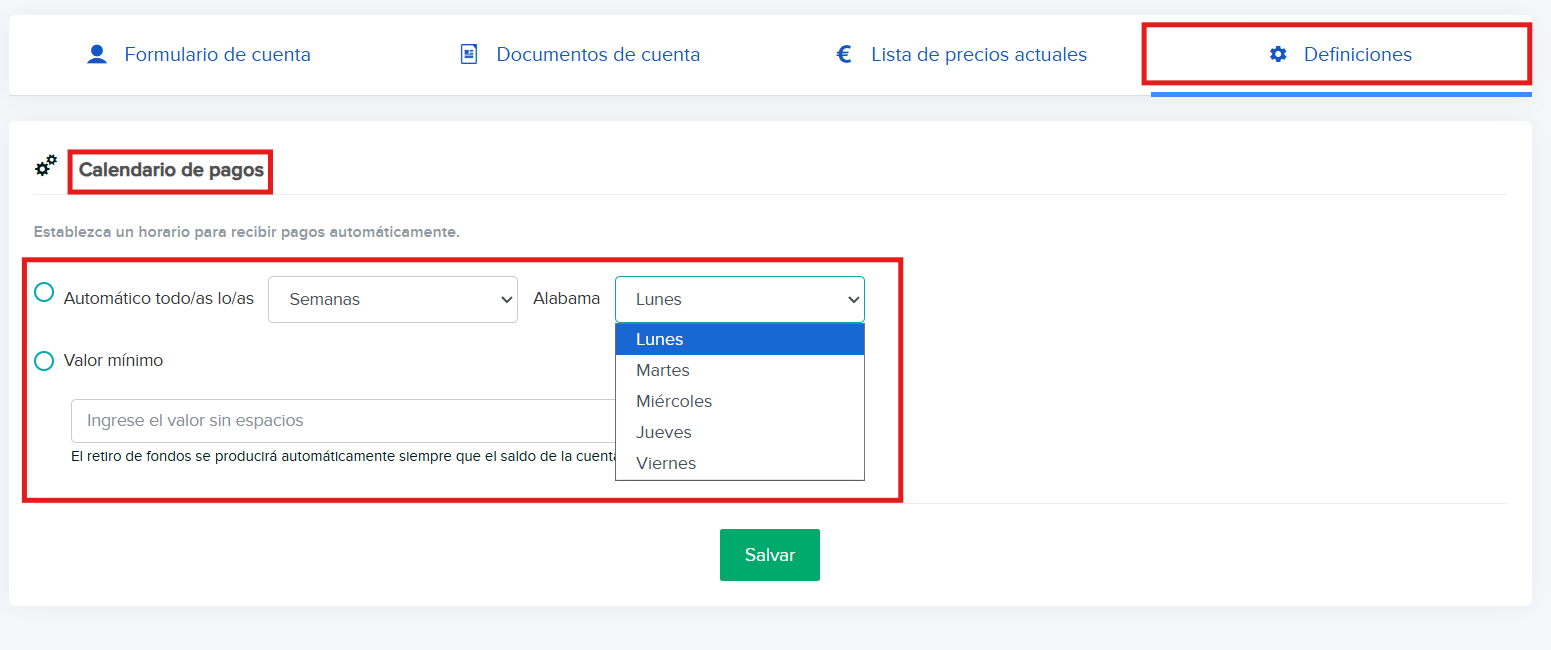The image size is (1551, 650).
Task: Select highlighted Lunes option in list
Action: (x=660, y=339)
